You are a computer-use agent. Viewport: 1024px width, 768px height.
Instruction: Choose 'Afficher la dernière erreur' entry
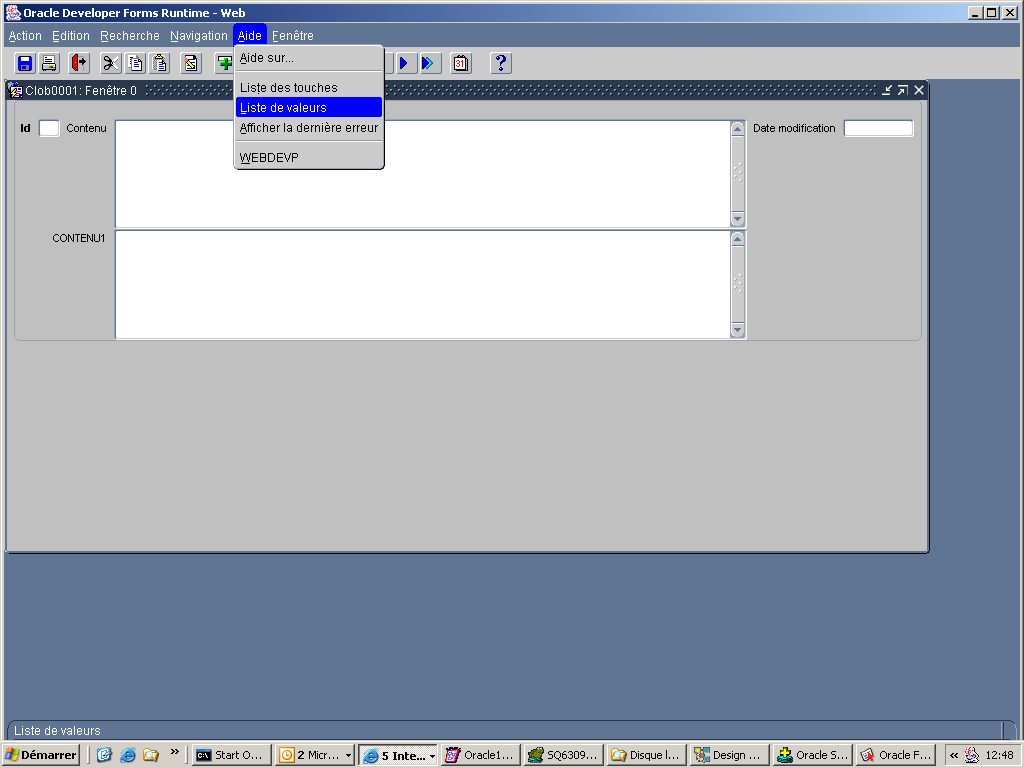click(x=309, y=128)
